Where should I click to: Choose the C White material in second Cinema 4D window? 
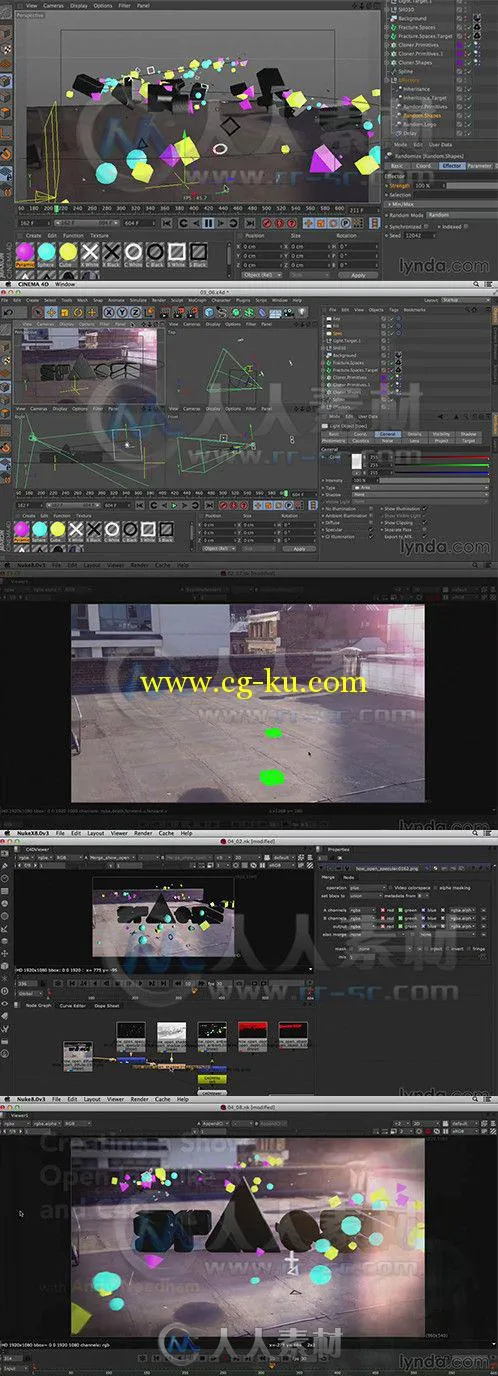111,528
